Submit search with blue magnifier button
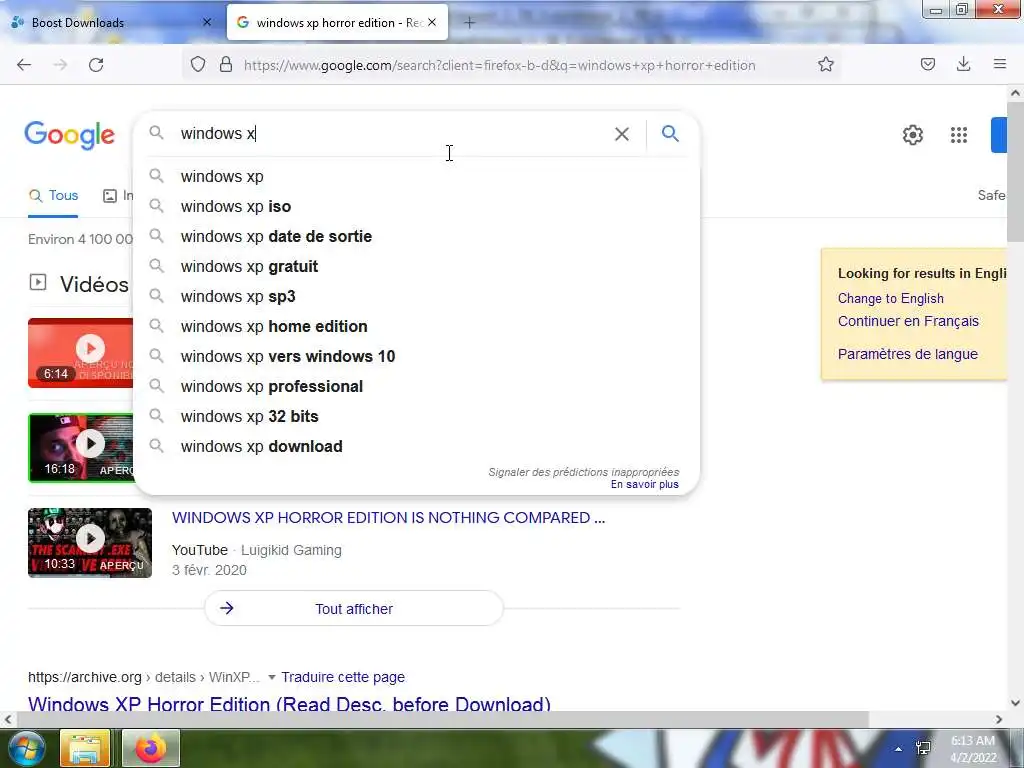Screen dimensions: 1024x768 click(671, 134)
